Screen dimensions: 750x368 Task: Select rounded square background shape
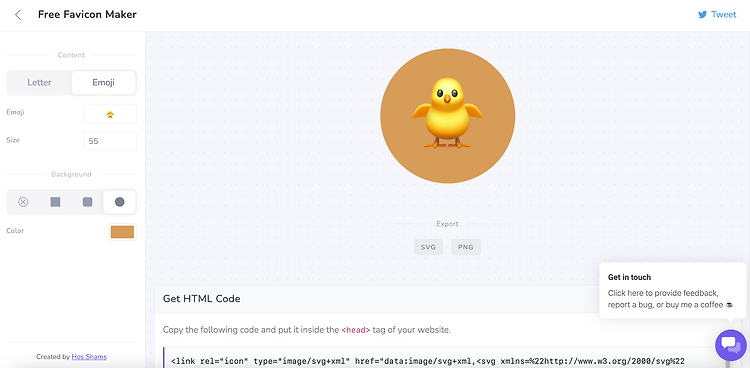88,202
